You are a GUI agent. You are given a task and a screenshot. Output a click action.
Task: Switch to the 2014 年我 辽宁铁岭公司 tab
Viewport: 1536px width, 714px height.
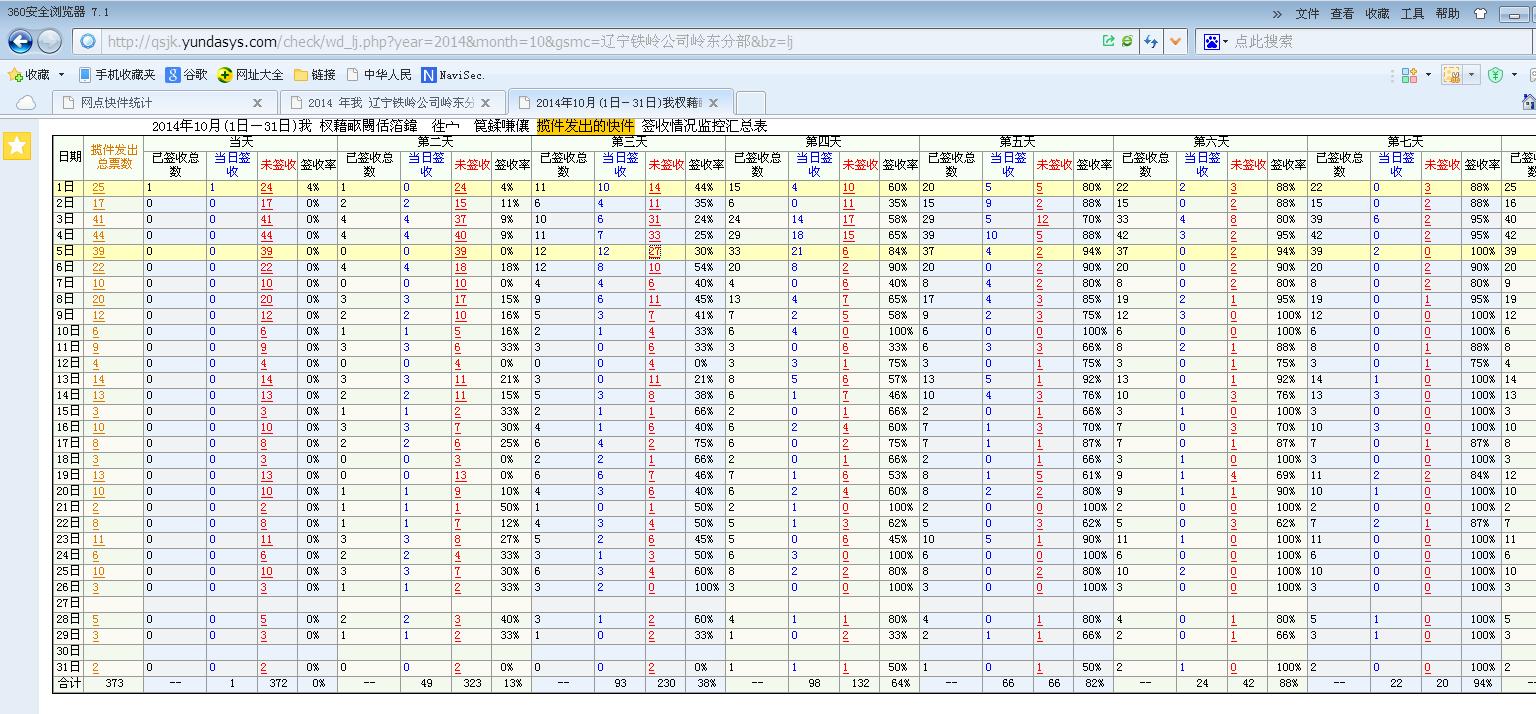point(391,102)
